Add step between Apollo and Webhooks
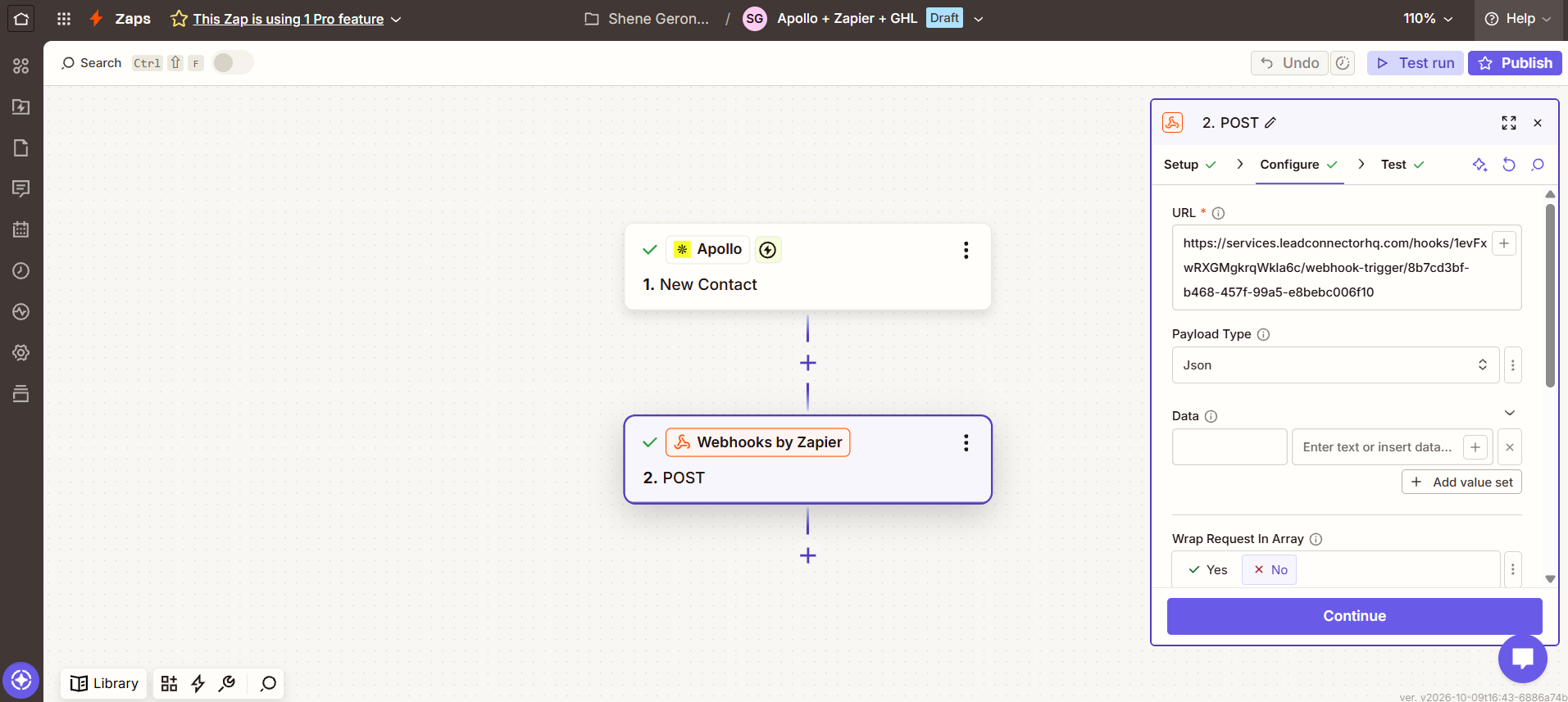Viewport: 1568px width, 702px height. coord(807,363)
